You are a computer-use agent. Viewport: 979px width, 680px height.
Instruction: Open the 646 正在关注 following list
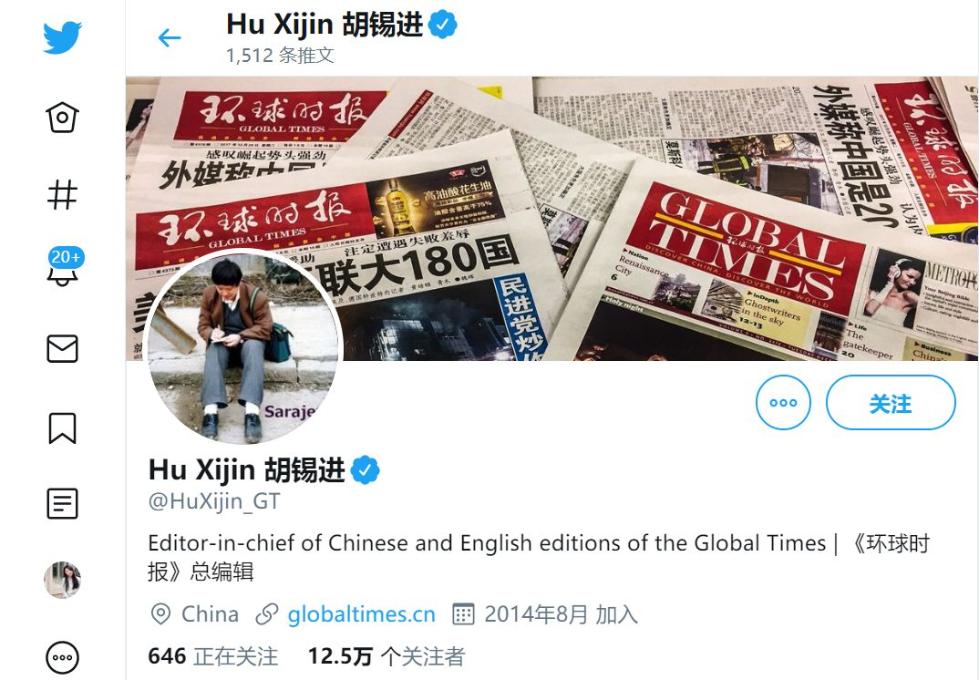click(x=213, y=656)
